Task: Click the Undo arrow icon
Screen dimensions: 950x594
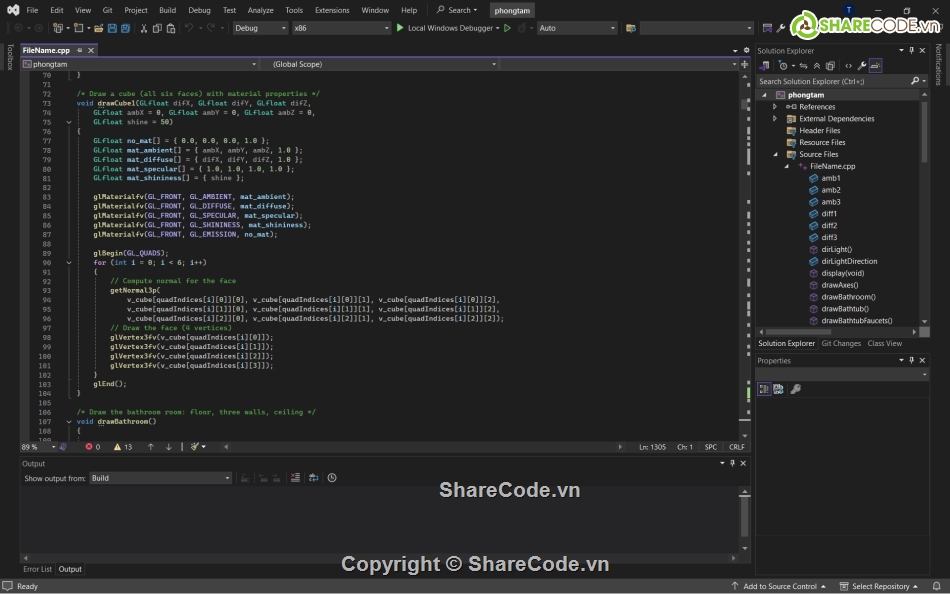Action: point(189,28)
